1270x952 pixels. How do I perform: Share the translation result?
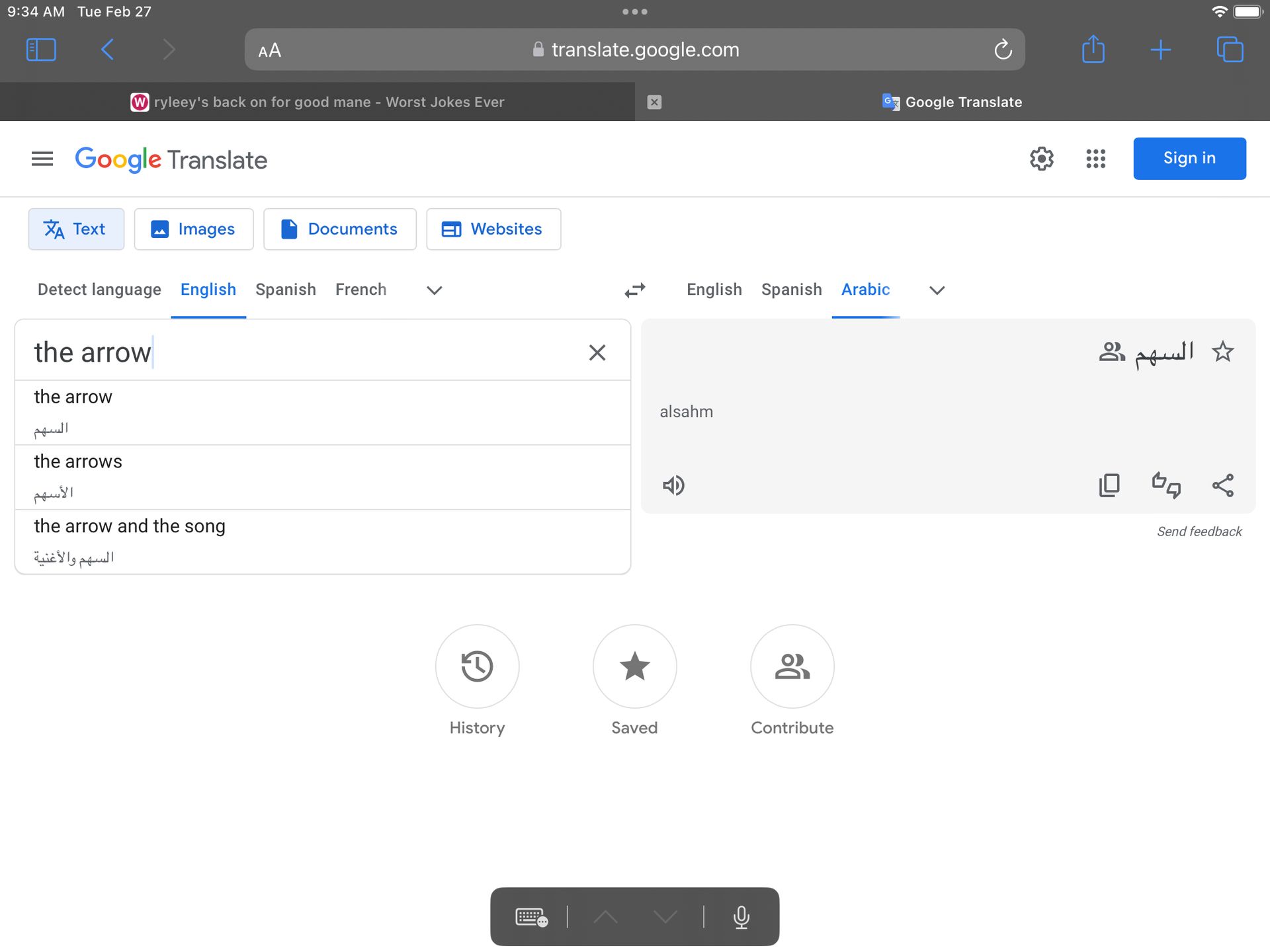coord(1222,485)
